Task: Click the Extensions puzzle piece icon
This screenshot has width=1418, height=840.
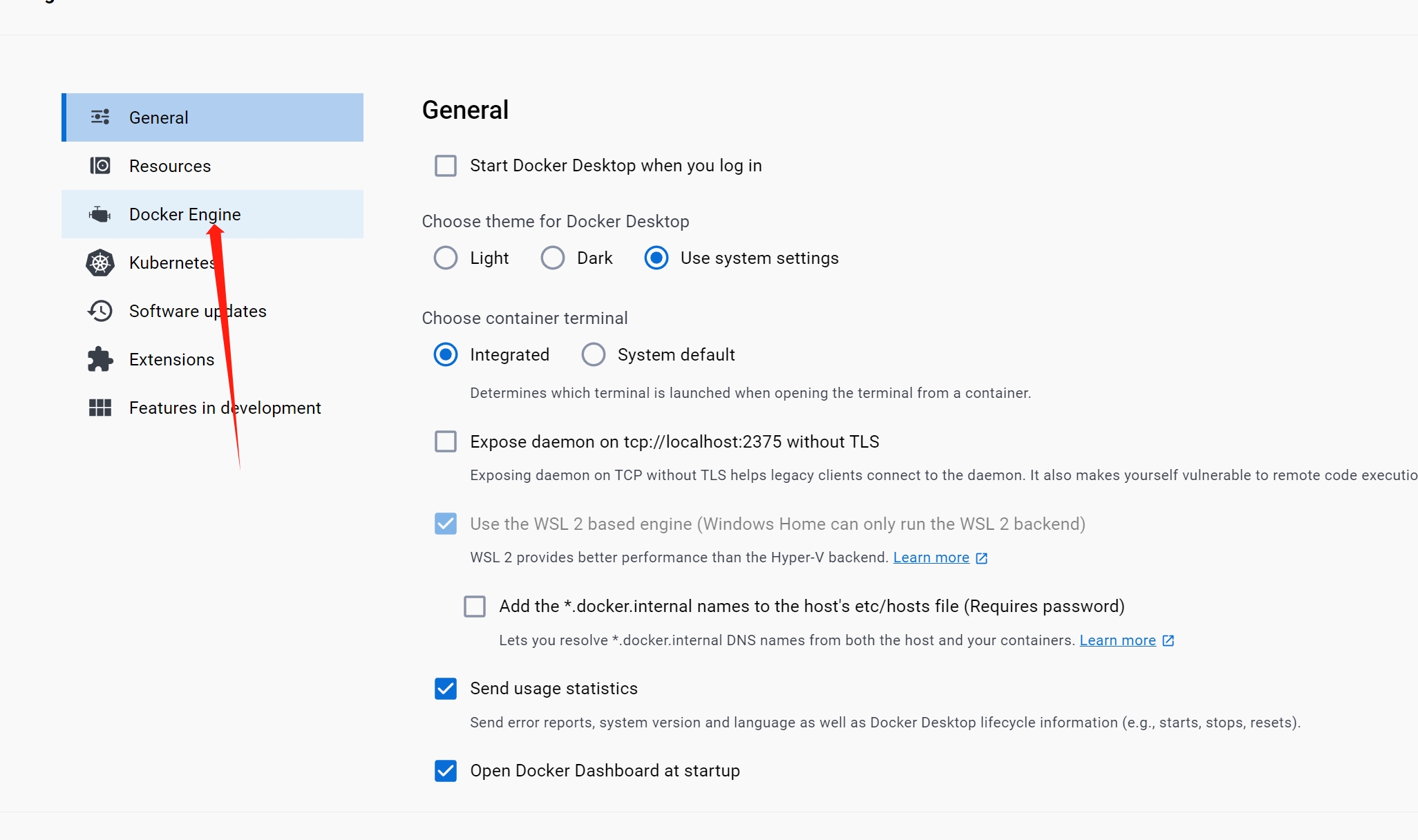Action: point(100,359)
